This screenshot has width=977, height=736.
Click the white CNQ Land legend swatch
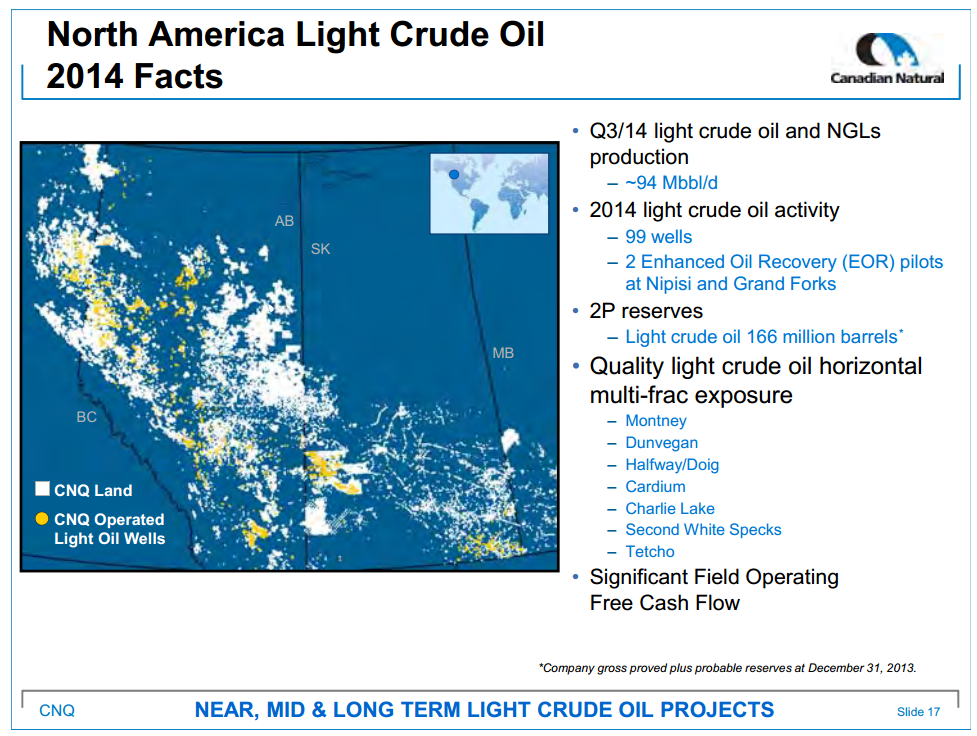click(42, 489)
